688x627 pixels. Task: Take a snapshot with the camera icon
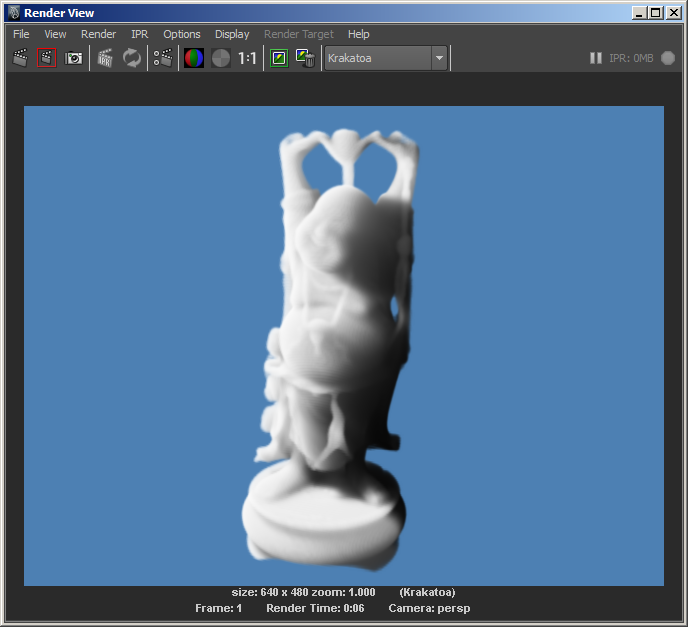73,58
